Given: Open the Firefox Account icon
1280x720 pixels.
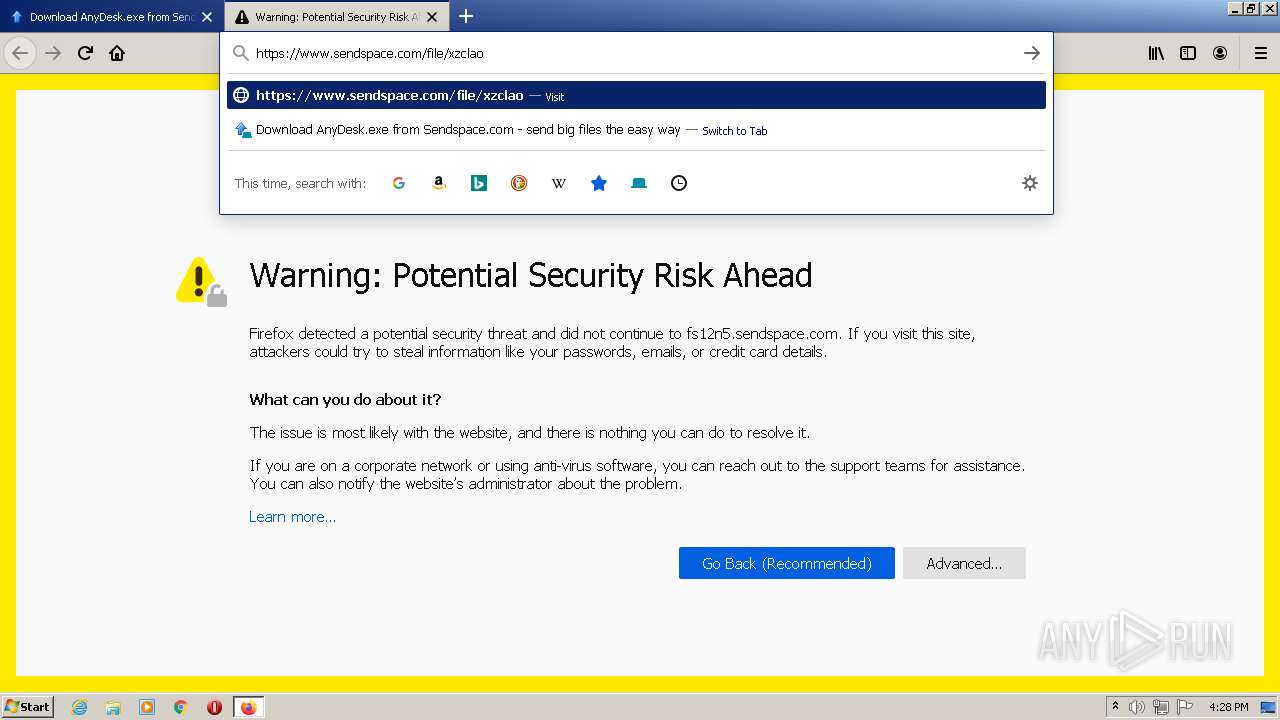Looking at the screenshot, I should click(x=1220, y=53).
